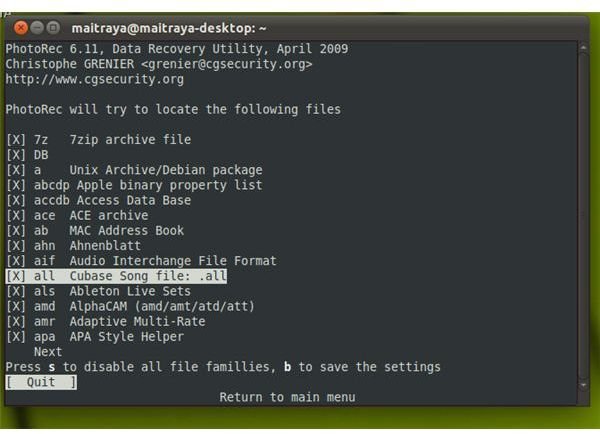600x434 pixels.
Task: Toggle the abcdp Apple binary property list checkbox
Action: [16, 185]
